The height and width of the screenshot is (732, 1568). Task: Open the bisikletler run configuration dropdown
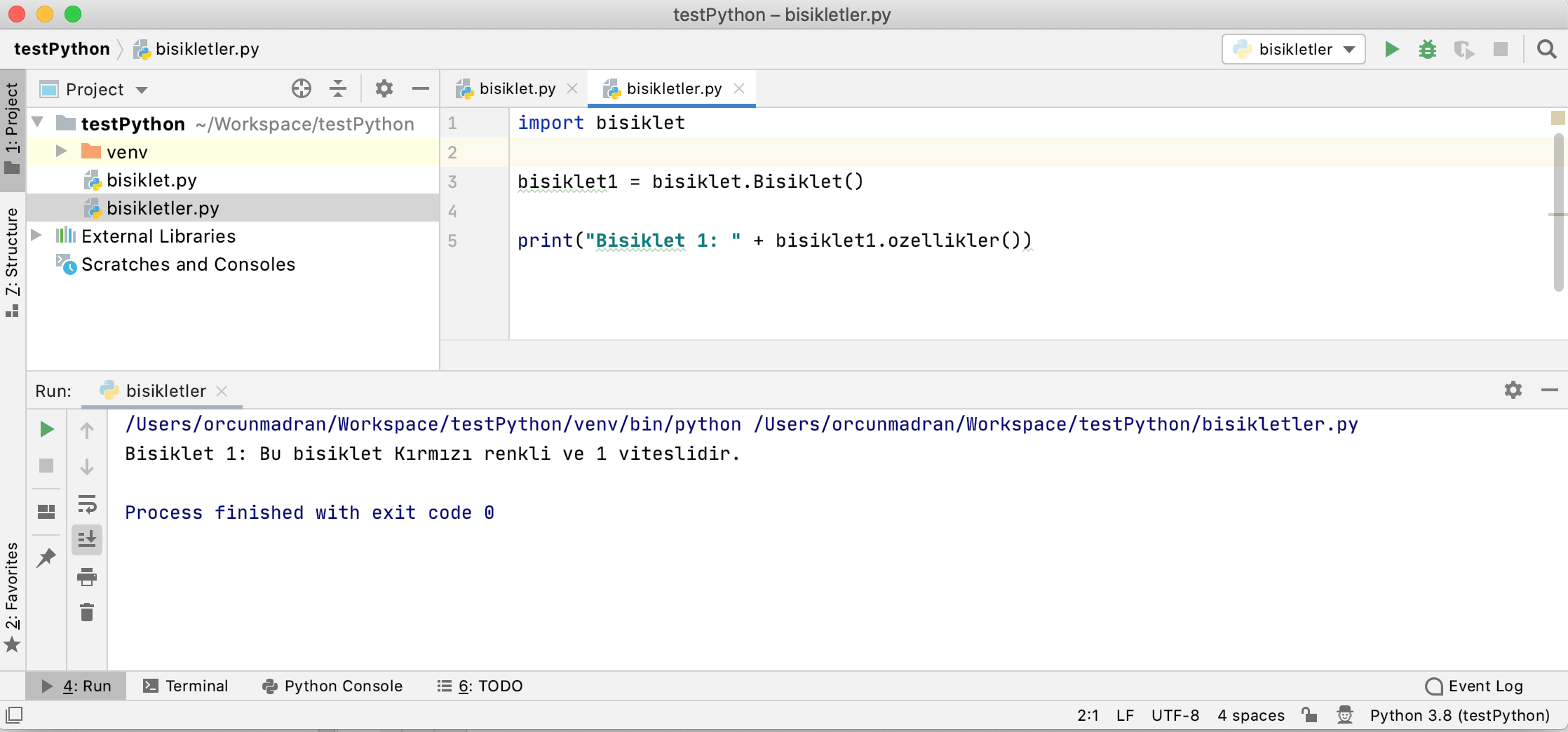click(x=1294, y=49)
